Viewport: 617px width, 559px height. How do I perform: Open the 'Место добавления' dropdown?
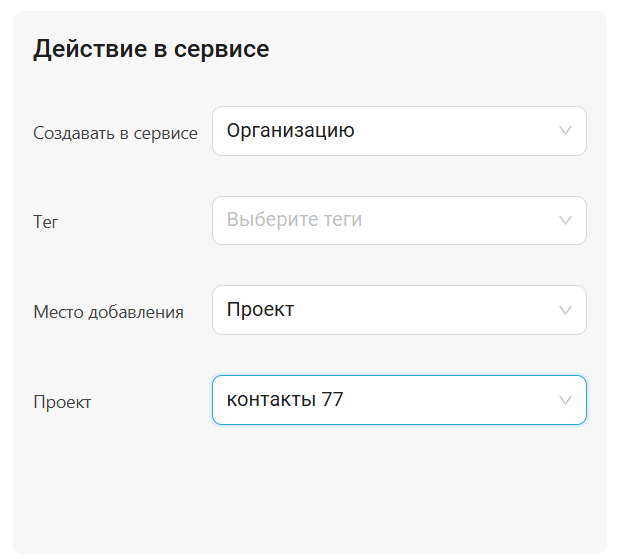[398, 310]
